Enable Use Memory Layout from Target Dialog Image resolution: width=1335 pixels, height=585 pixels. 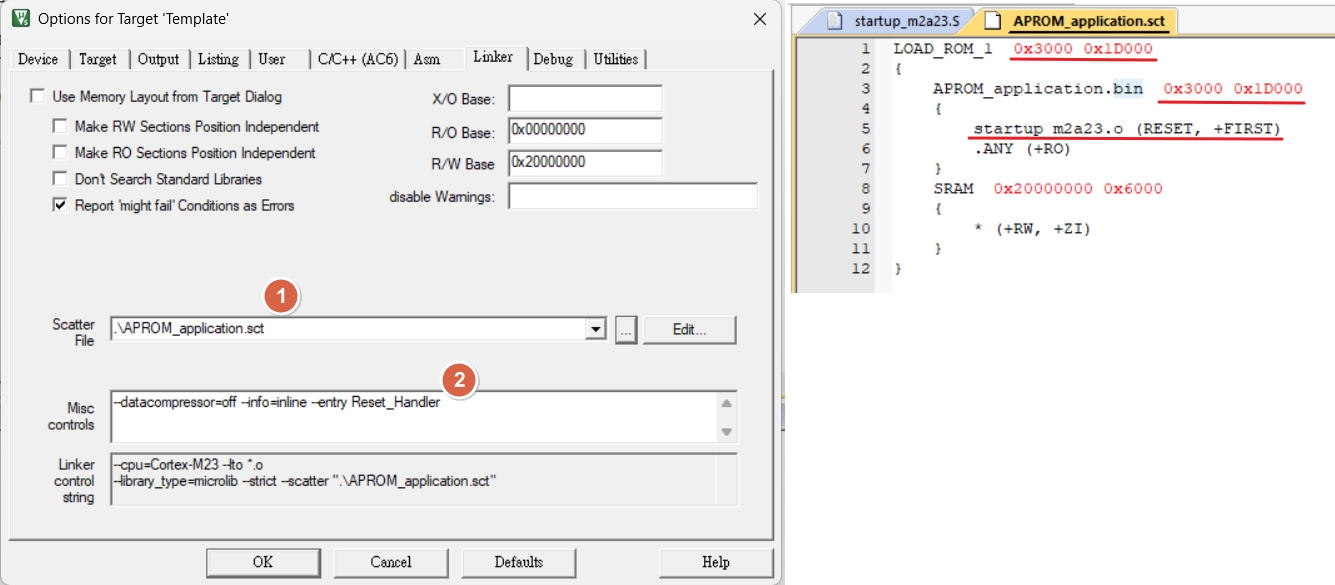point(38,97)
